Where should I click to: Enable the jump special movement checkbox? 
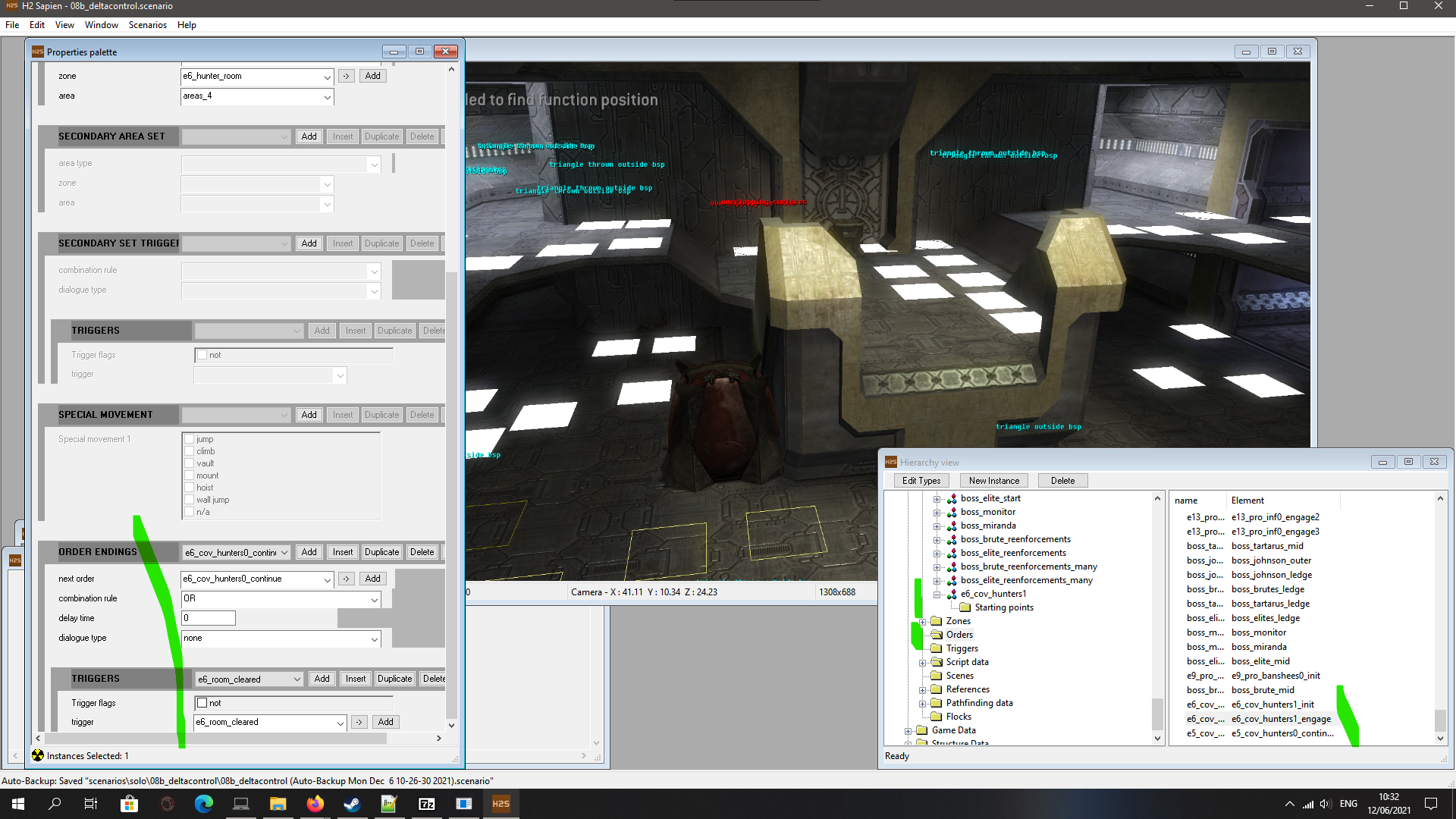190,439
